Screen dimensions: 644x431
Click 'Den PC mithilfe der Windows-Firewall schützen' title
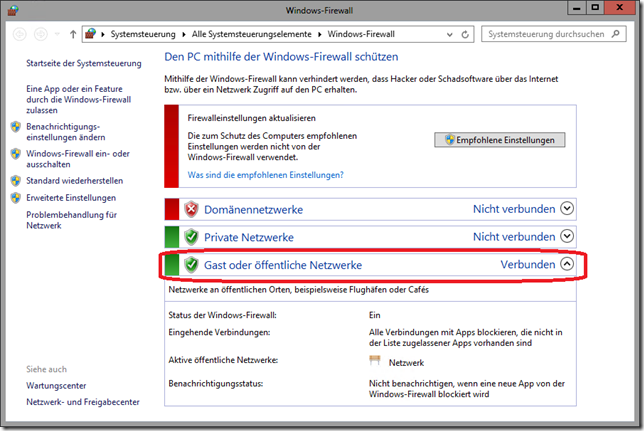[x=281, y=57]
